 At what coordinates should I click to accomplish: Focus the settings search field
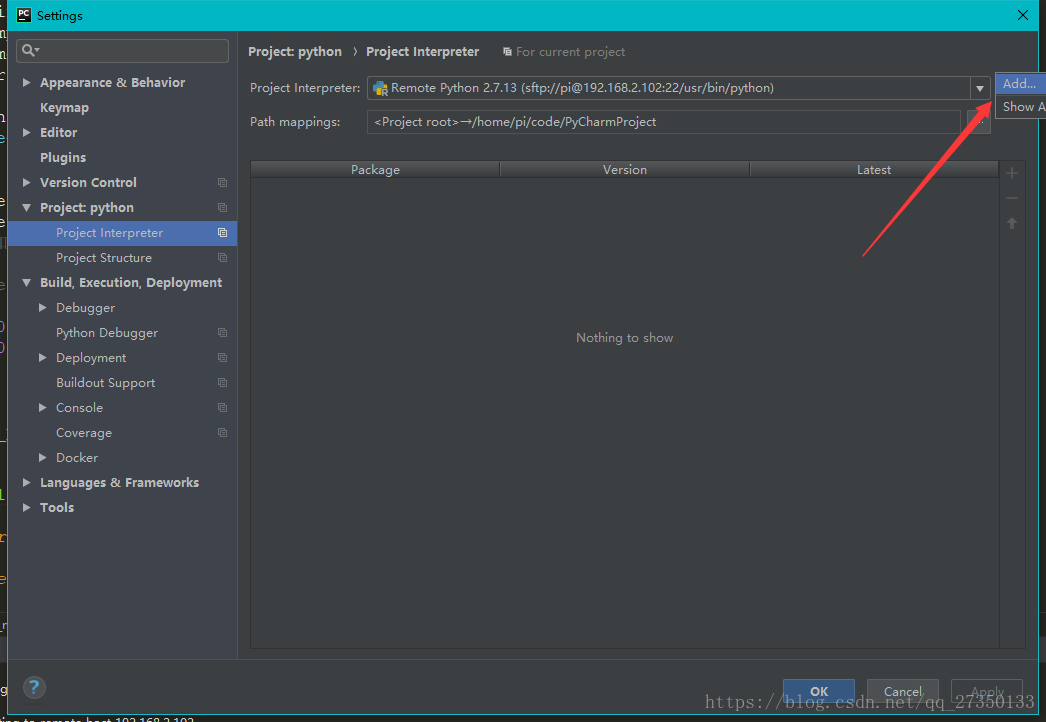(x=123, y=51)
